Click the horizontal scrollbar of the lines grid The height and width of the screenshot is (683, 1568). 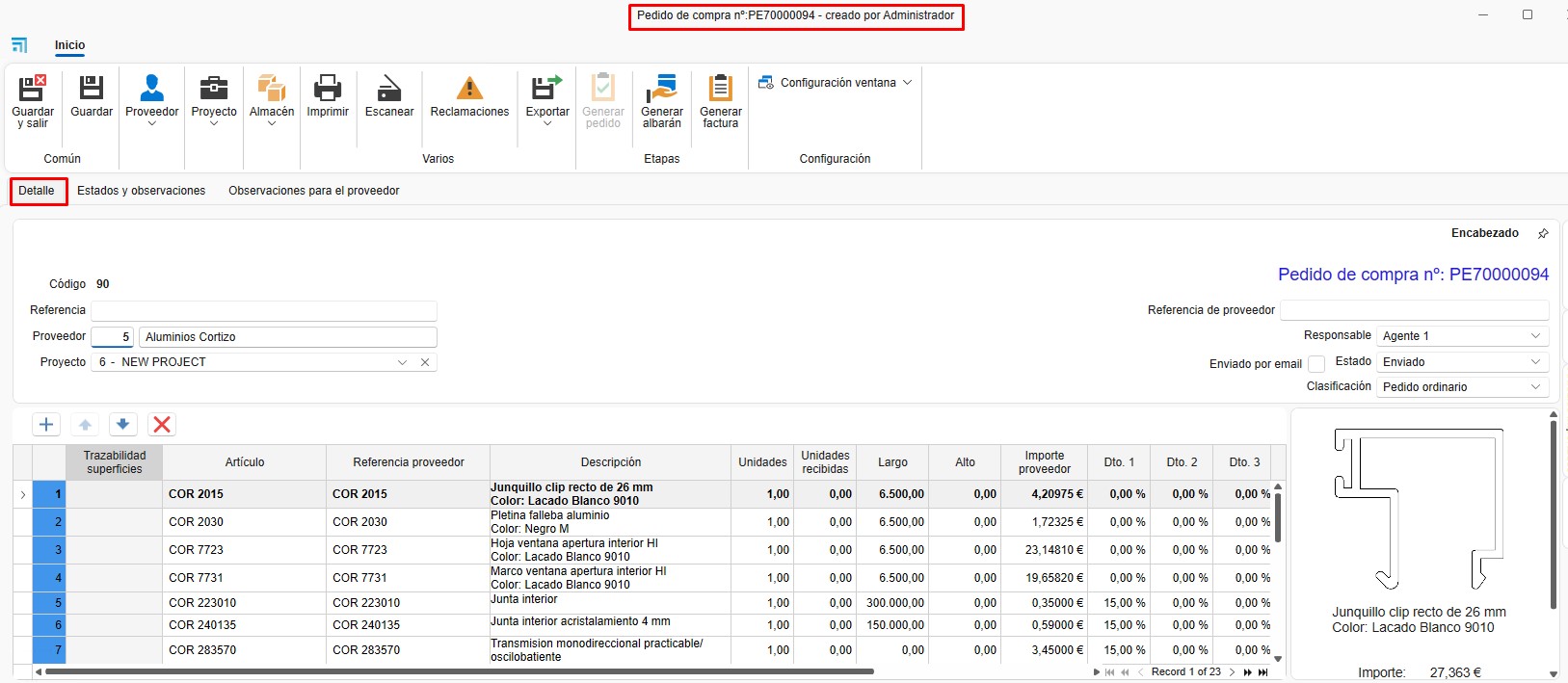(x=459, y=671)
